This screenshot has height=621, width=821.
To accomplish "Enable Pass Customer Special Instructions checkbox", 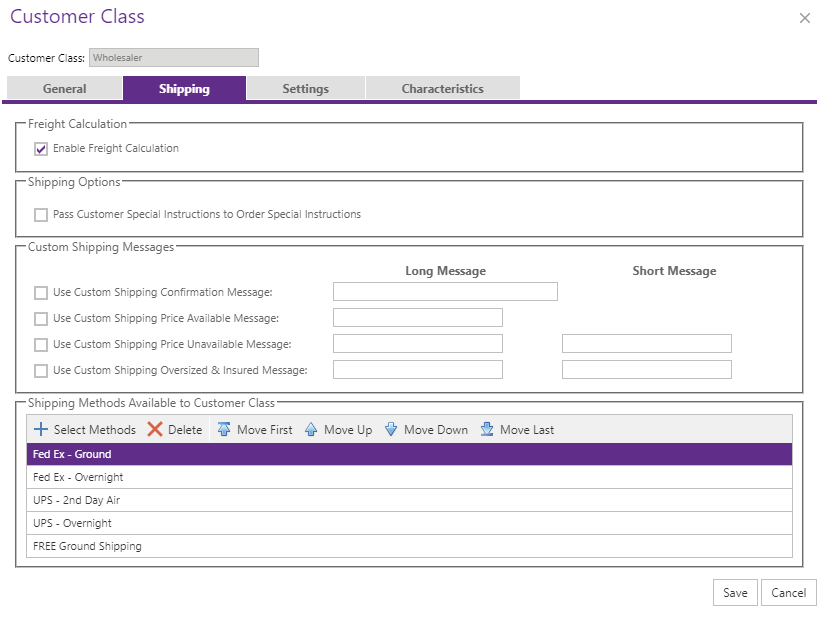I will click(x=41, y=215).
